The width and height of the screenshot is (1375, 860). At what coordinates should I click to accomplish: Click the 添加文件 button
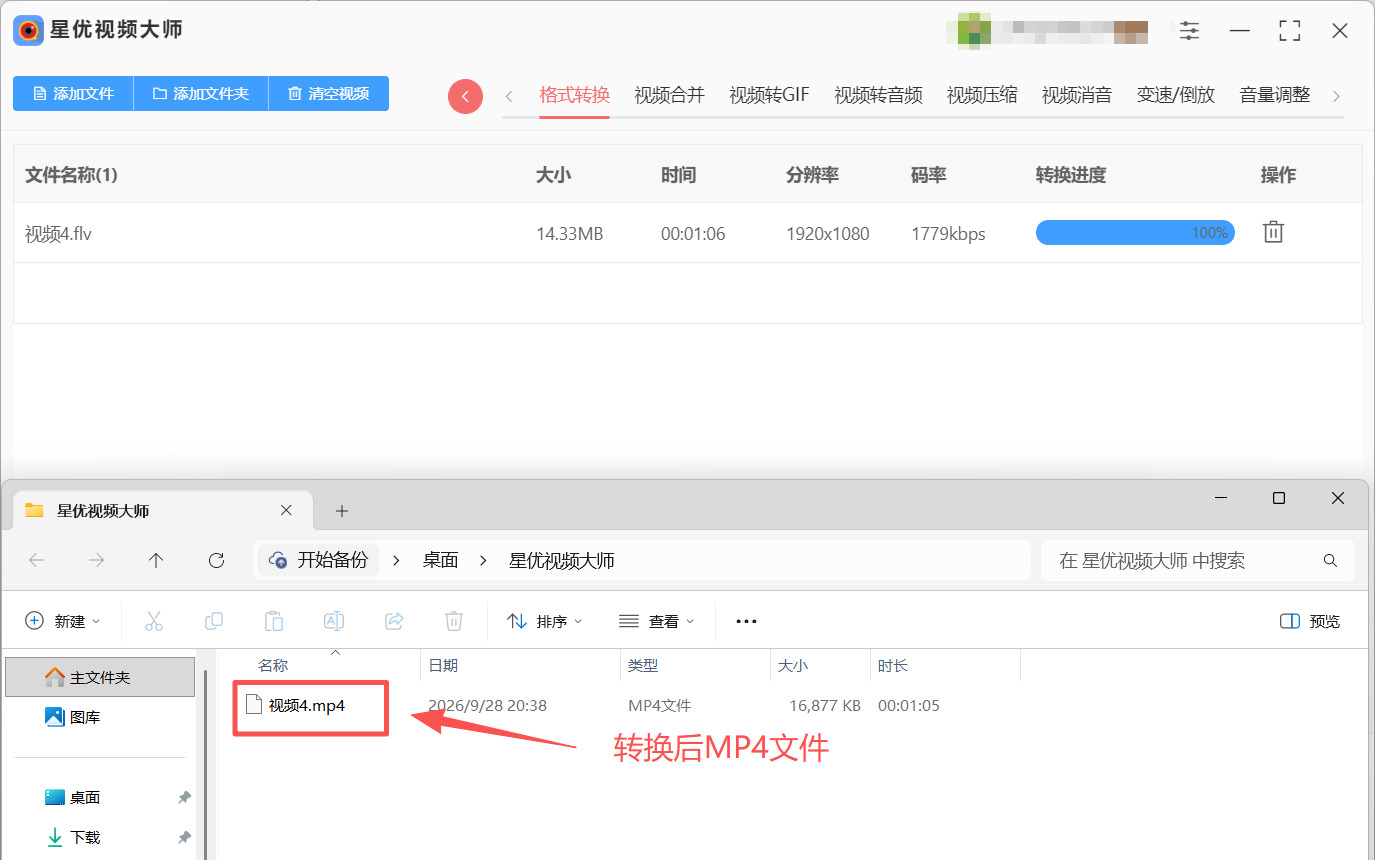coord(73,93)
